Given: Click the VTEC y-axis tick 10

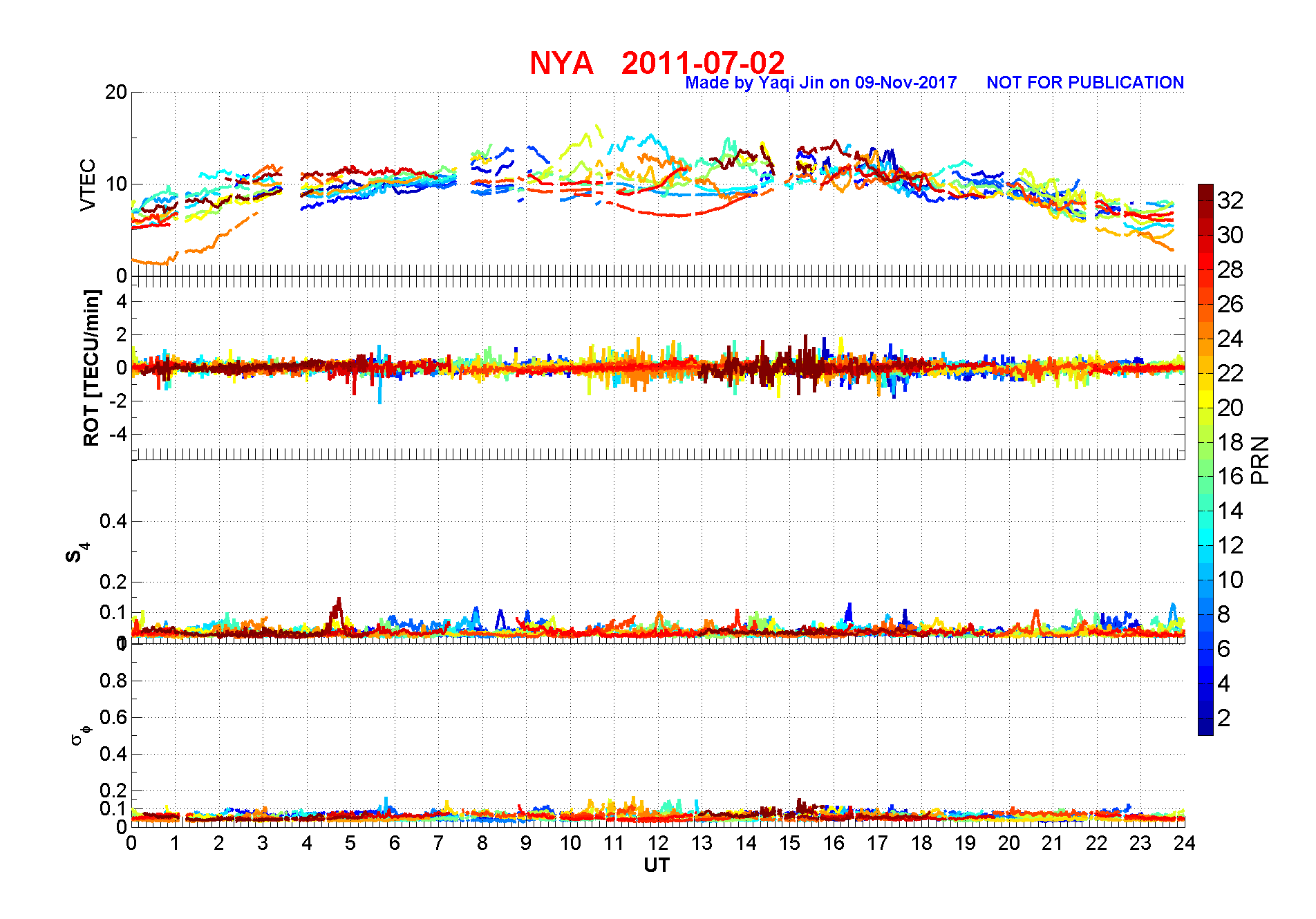Looking at the screenshot, I should [115, 184].
